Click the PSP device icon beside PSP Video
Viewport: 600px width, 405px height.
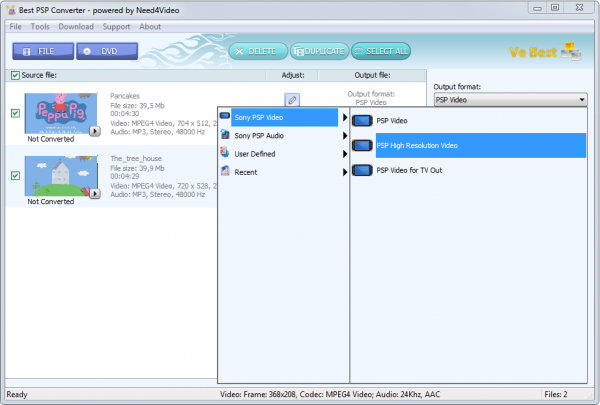[x=362, y=121]
